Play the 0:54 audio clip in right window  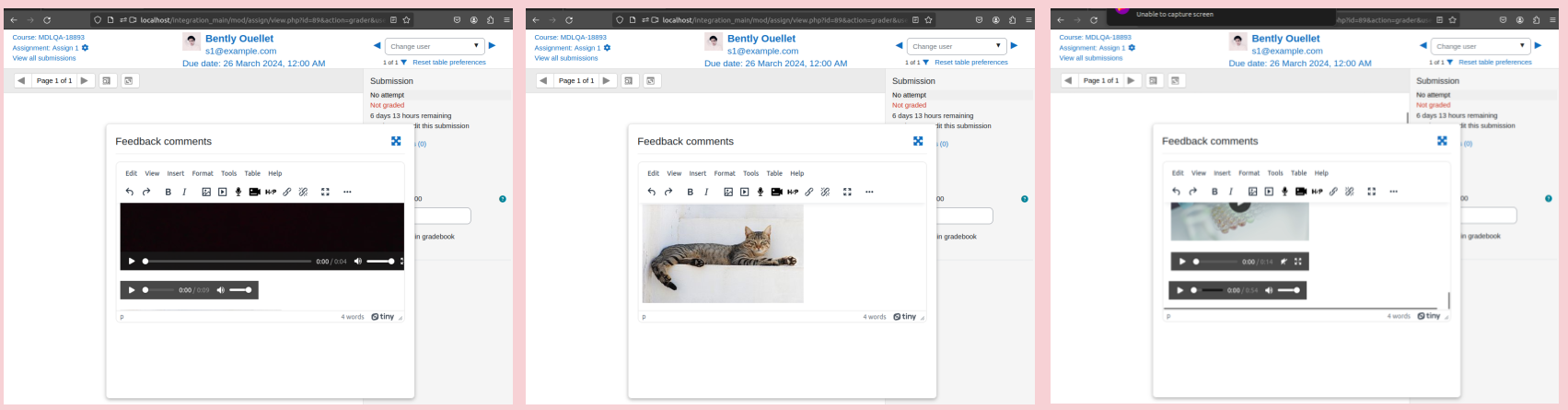coord(1180,290)
